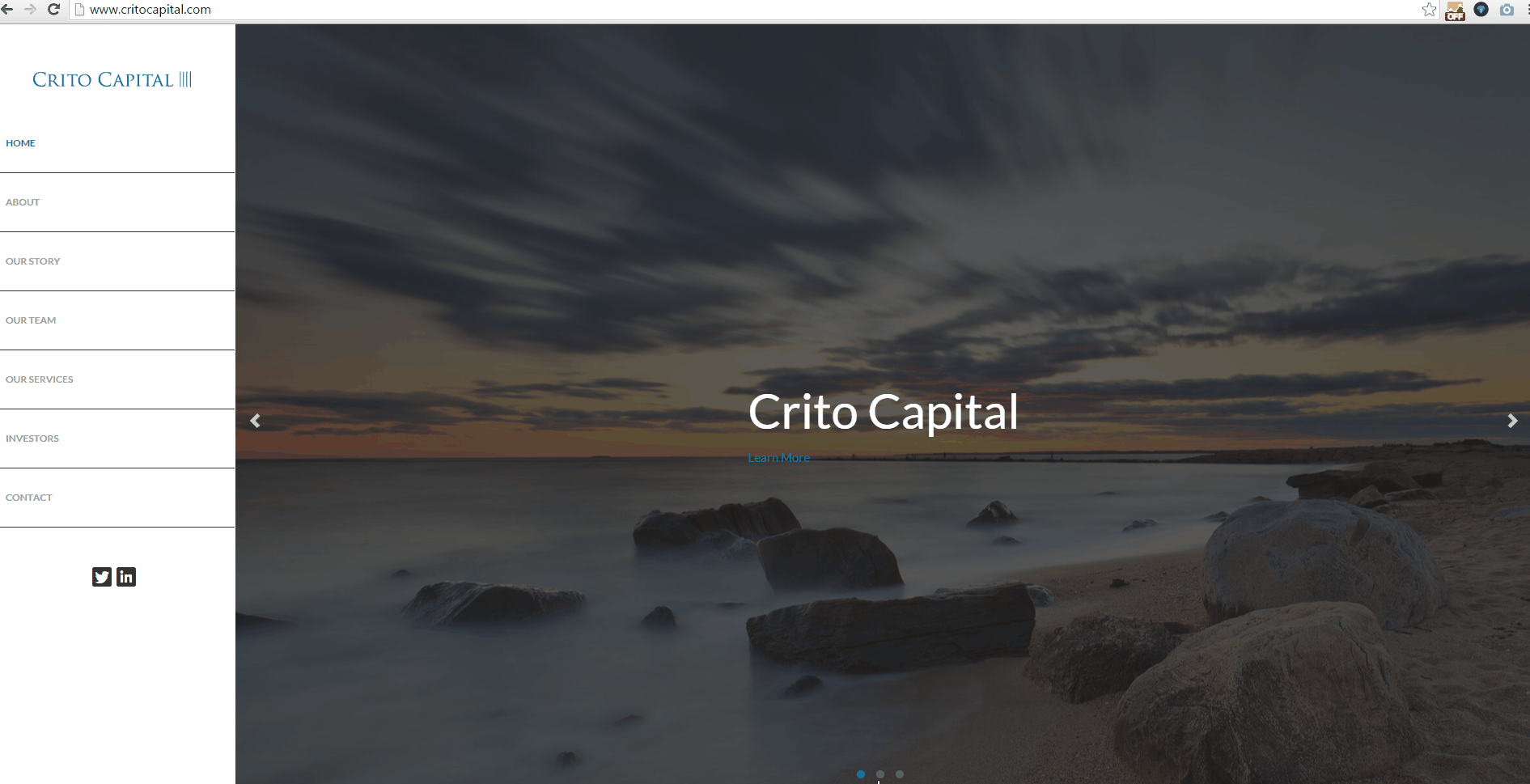The height and width of the screenshot is (784, 1530).
Task: Open the LinkedIn social icon
Action: [126, 577]
